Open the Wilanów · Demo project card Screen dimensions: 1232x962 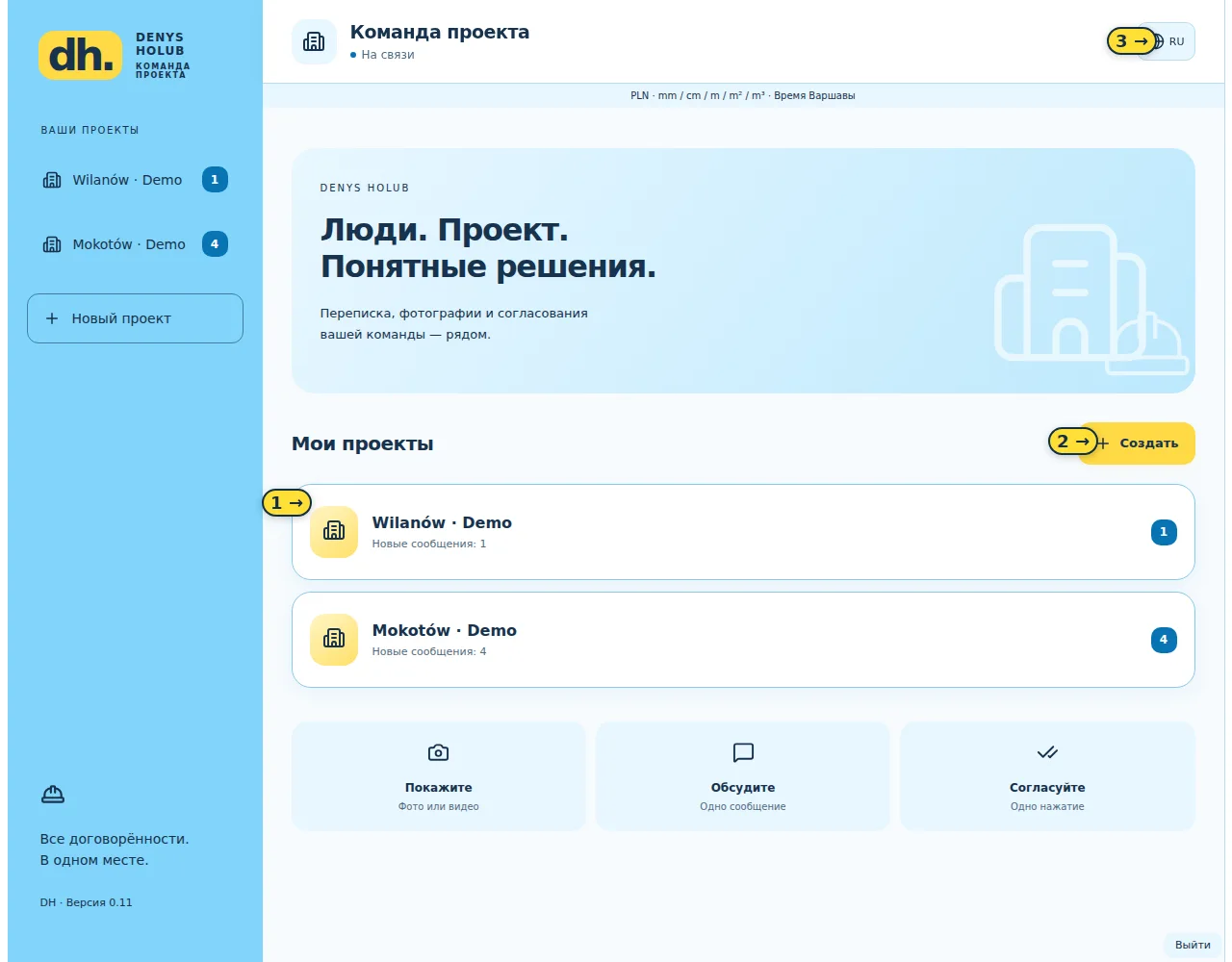pos(743,532)
